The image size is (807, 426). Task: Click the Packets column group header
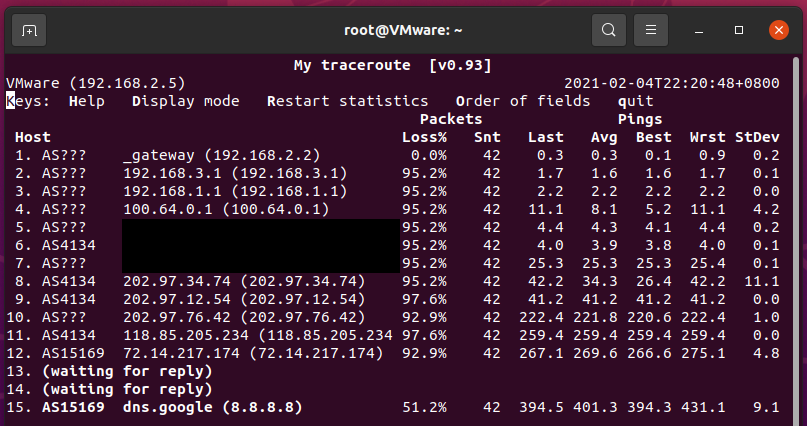pyautogui.click(x=451, y=119)
